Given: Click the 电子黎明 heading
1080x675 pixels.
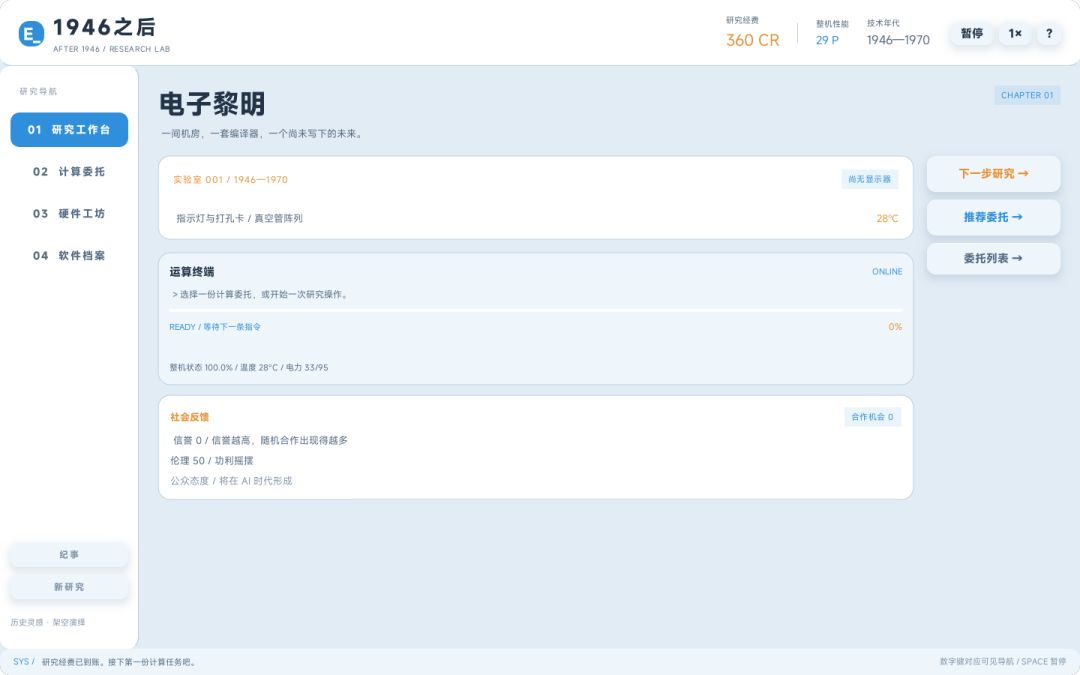Looking at the screenshot, I should (x=212, y=104).
